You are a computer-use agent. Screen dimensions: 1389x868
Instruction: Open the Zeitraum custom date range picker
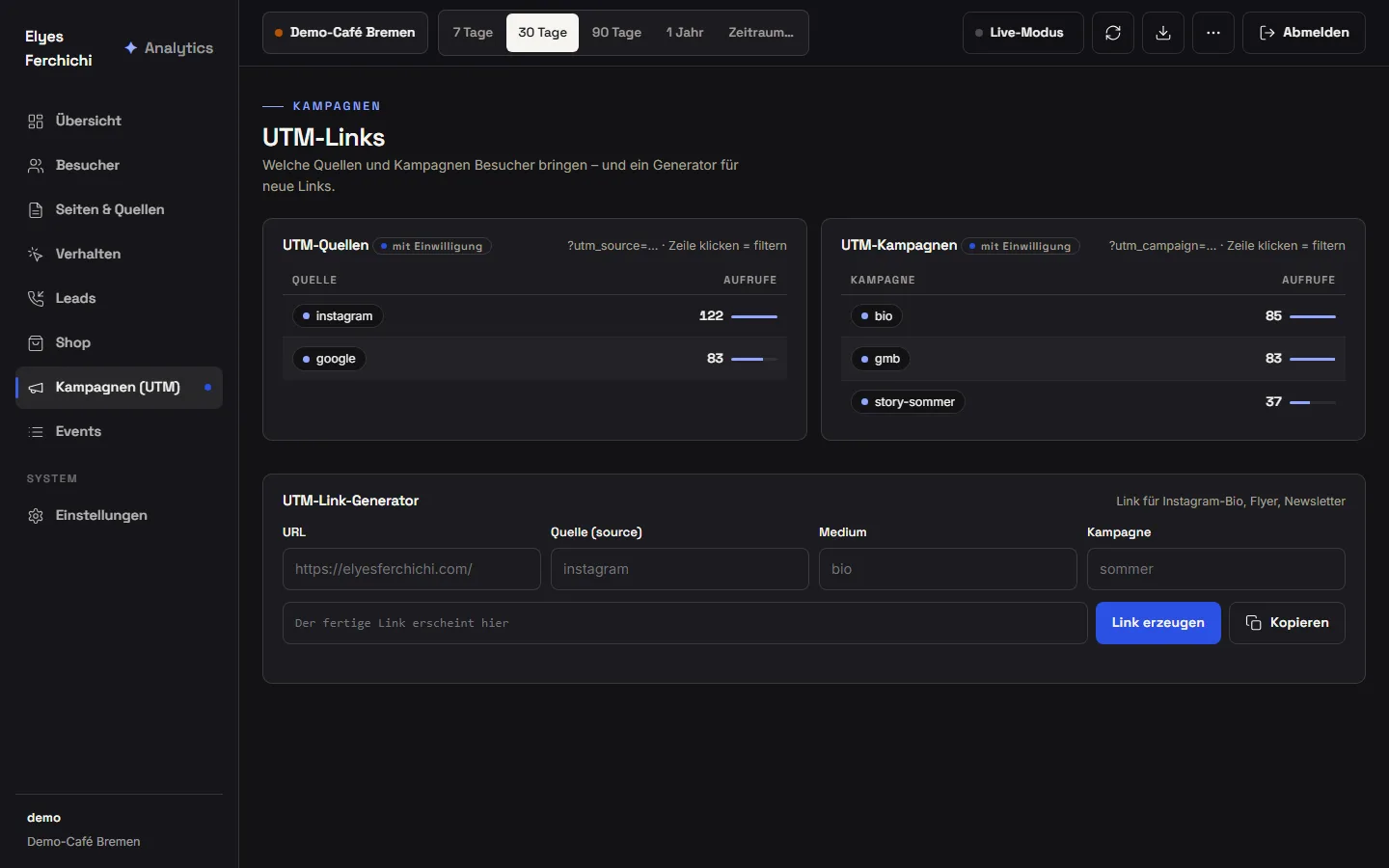(761, 33)
